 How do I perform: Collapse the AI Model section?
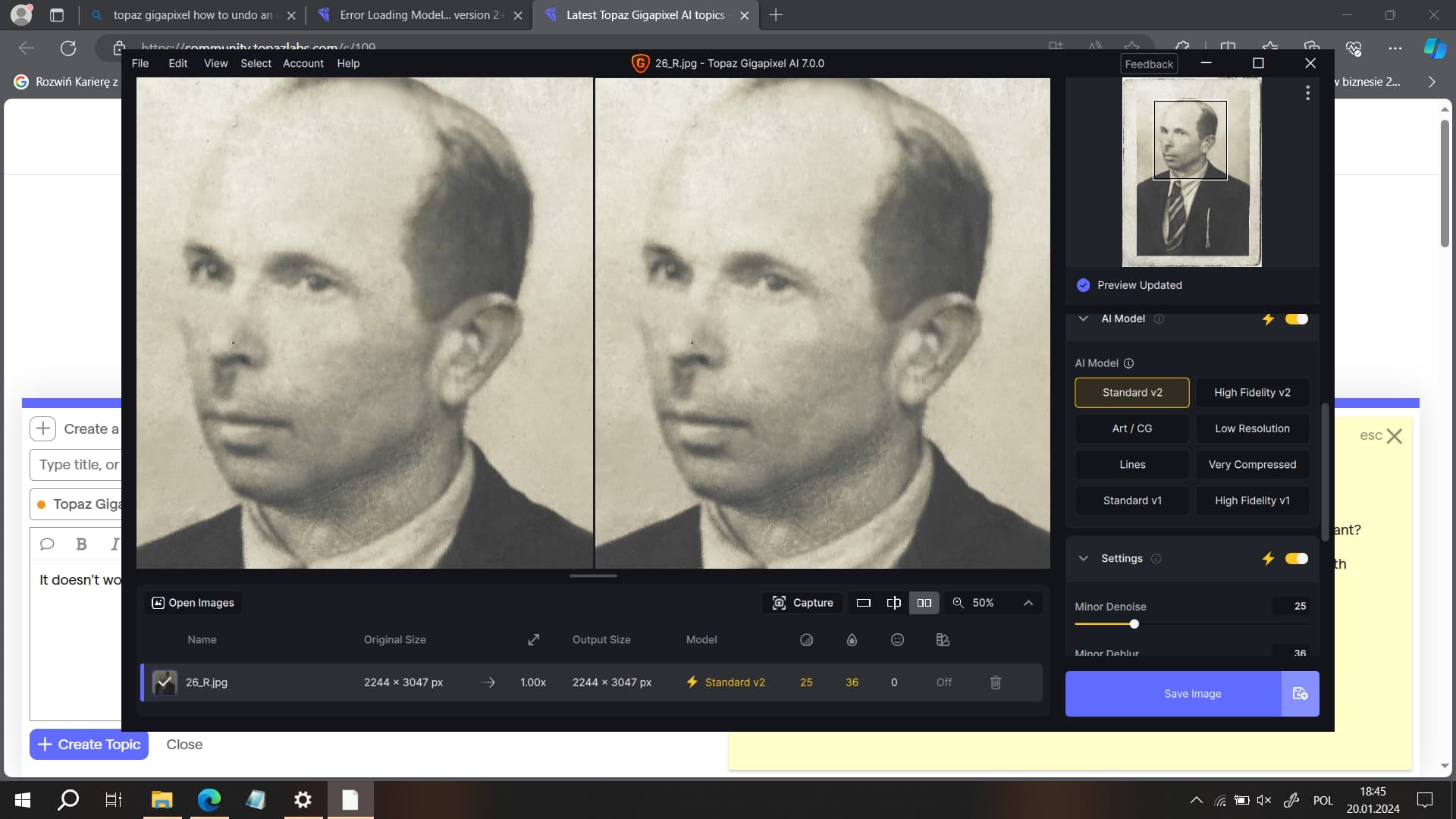click(x=1084, y=319)
